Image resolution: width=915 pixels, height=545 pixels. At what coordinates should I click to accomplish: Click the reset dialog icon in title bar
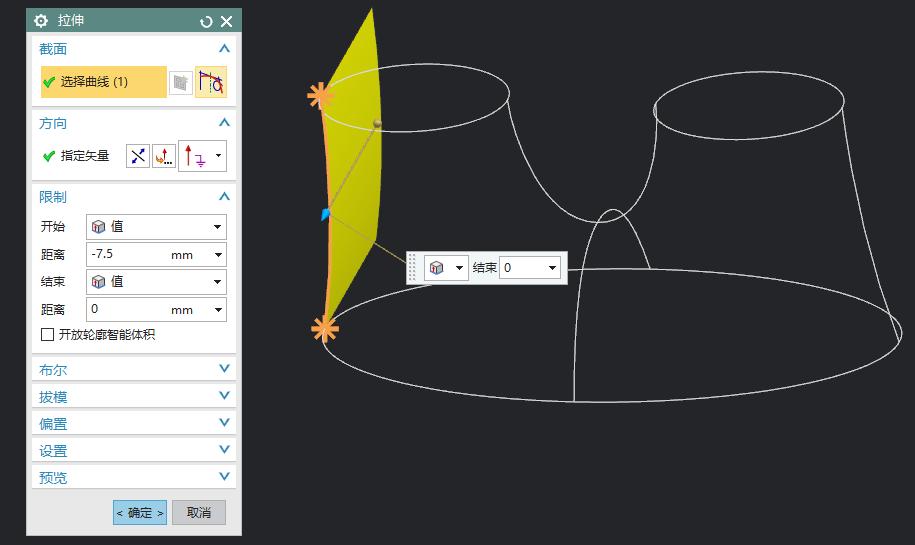tap(207, 21)
